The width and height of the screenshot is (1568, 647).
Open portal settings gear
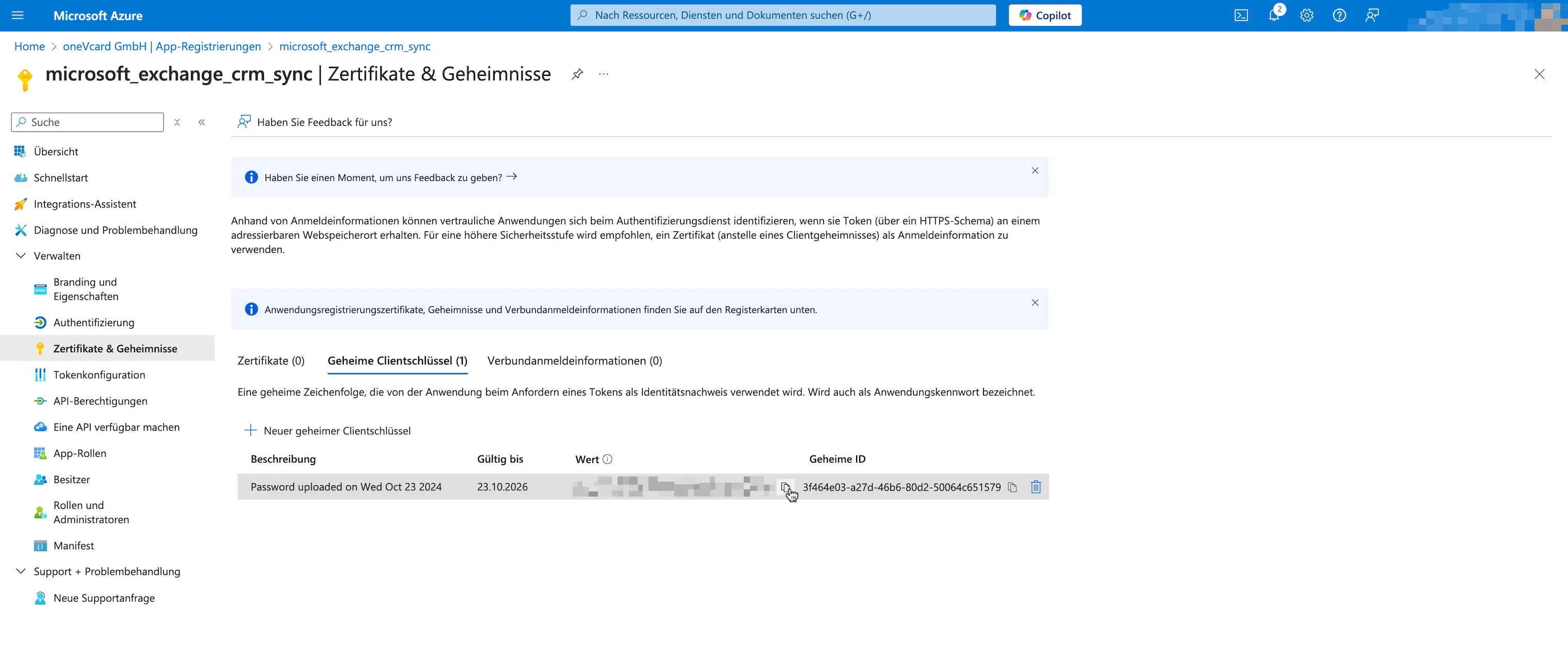click(x=1307, y=16)
